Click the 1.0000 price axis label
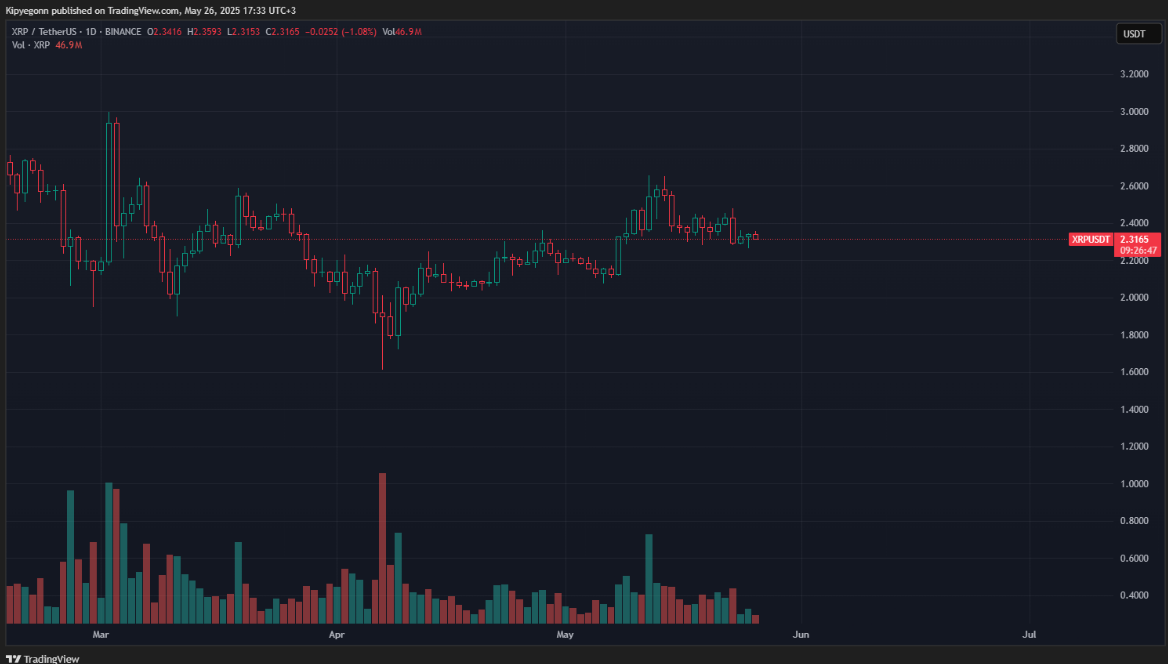The width and height of the screenshot is (1168, 664). (x=1134, y=484)
